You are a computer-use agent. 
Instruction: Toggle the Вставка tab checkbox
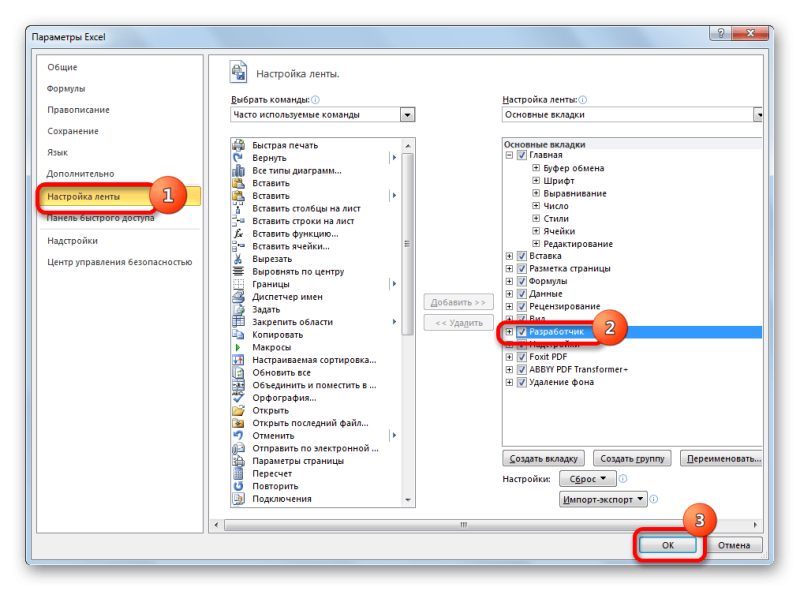pos(521,256)
